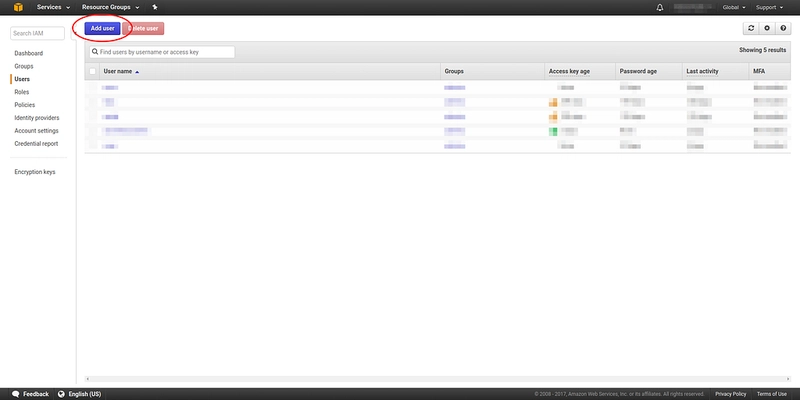This screenshot has height=400, width=800.
Task: Click the globe language icon
Action: (61, 394)
